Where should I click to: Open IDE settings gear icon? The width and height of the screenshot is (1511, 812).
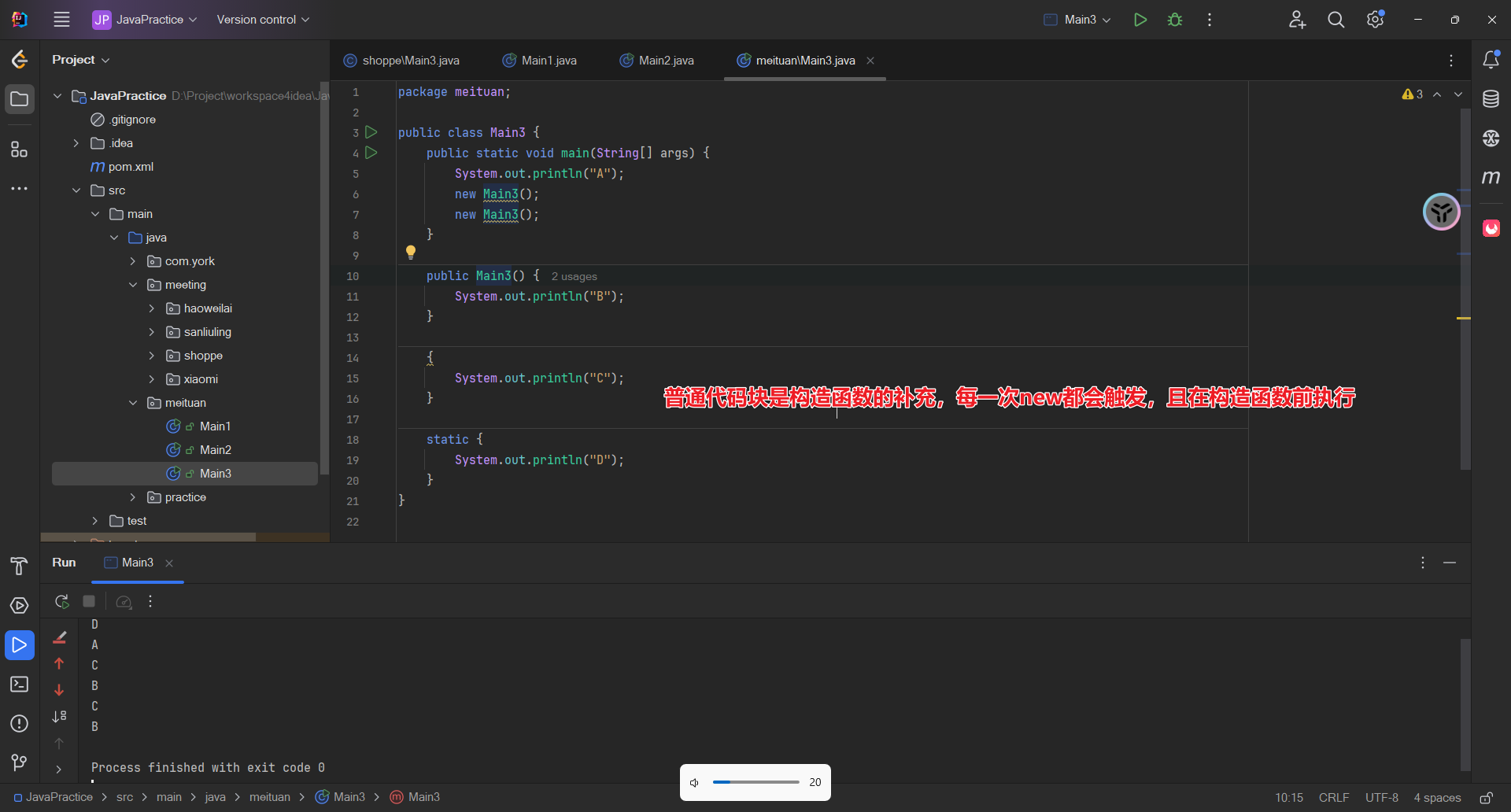tap(1375, 20)
